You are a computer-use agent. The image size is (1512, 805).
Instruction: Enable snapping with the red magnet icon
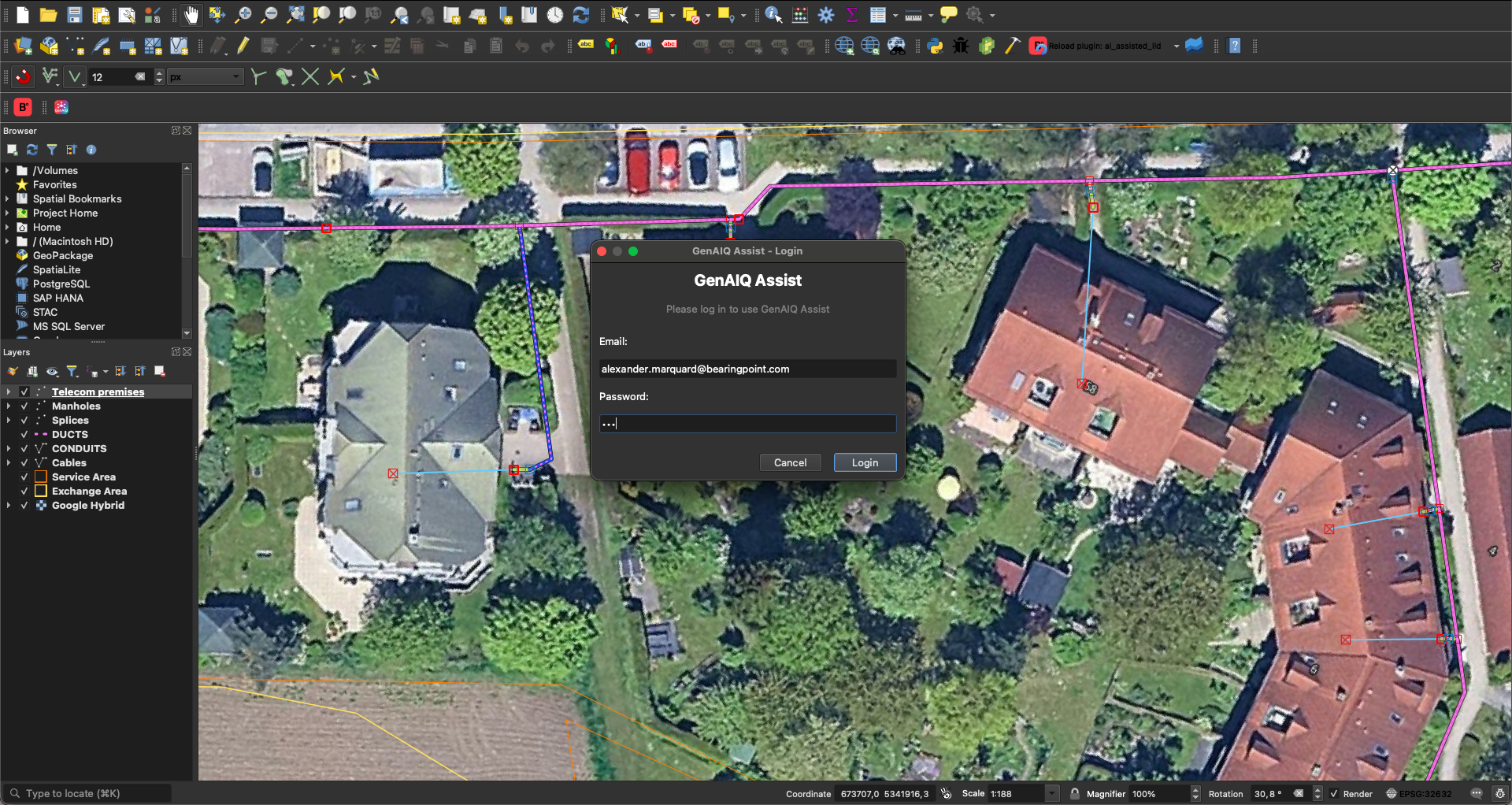click(24, 76)
